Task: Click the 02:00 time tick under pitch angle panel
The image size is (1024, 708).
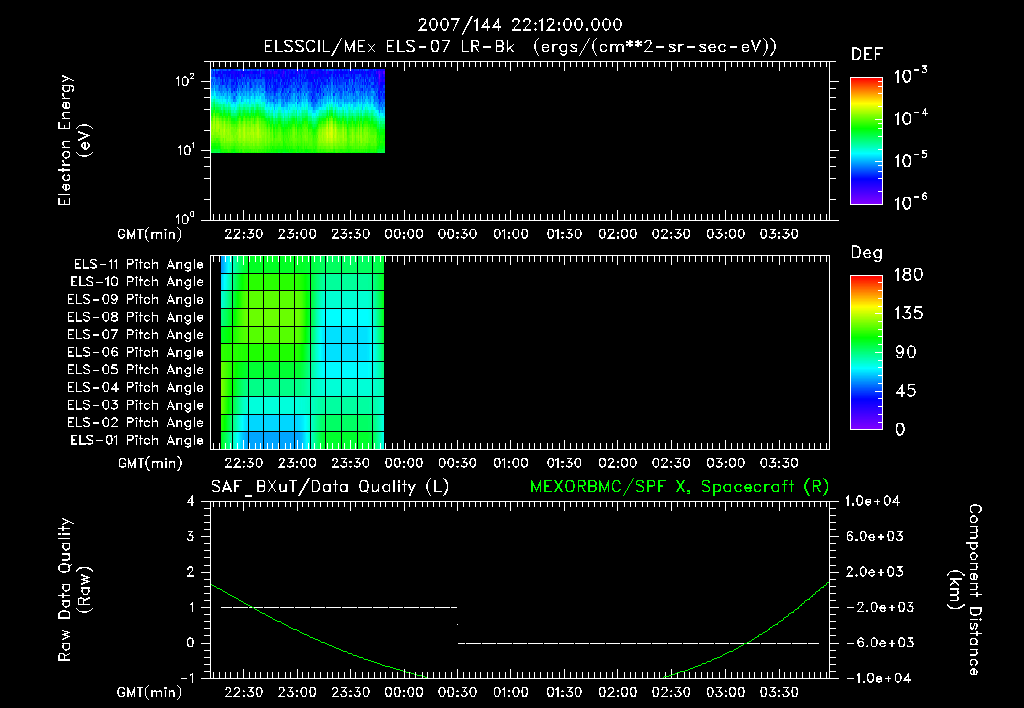Action: [618, 463]
